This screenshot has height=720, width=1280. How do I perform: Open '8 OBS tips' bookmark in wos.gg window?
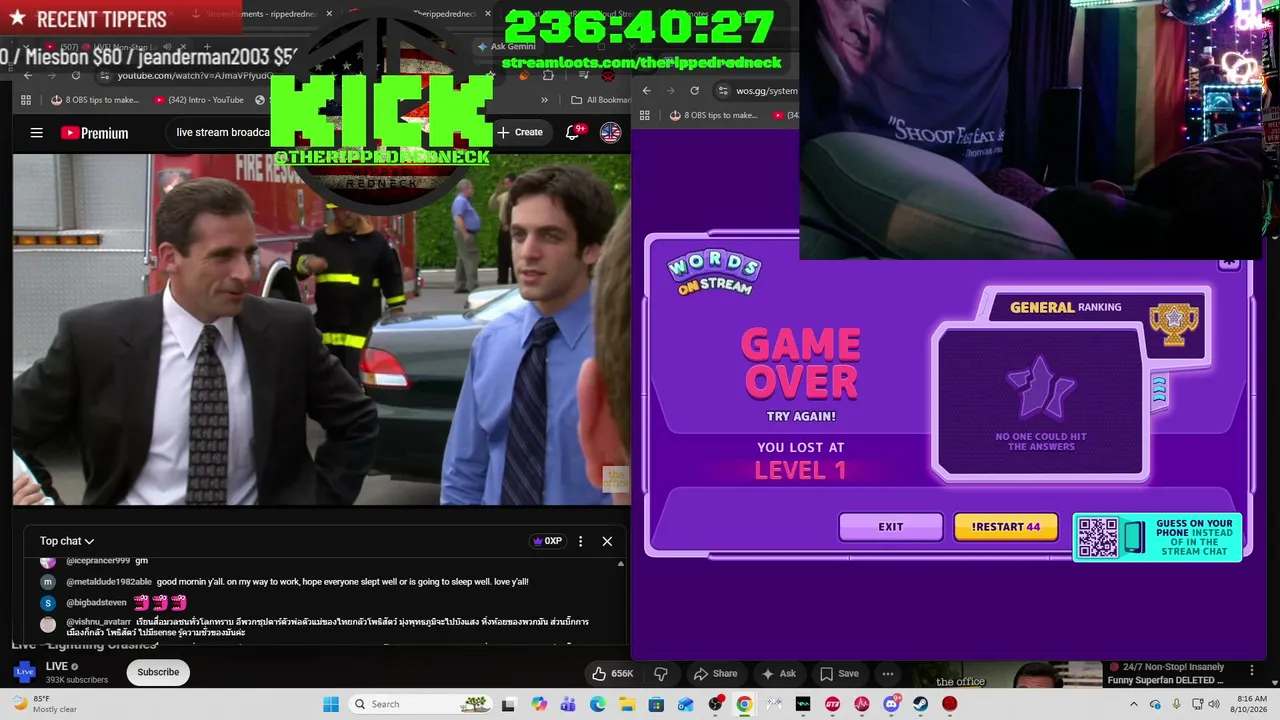(x=713, y=115)
